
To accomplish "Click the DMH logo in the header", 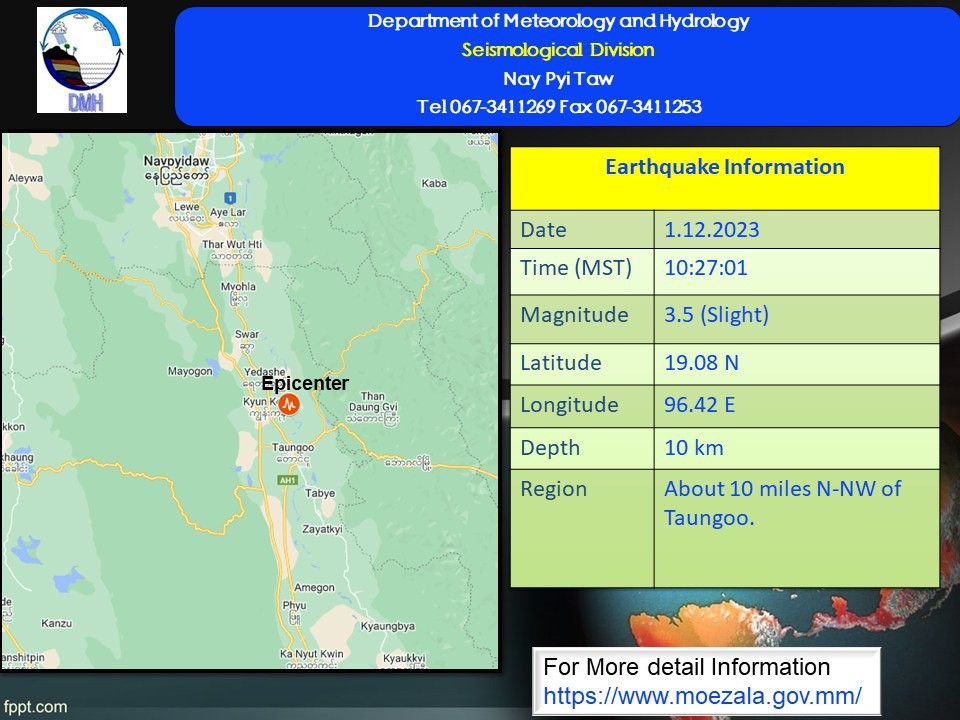I will 82,61.
